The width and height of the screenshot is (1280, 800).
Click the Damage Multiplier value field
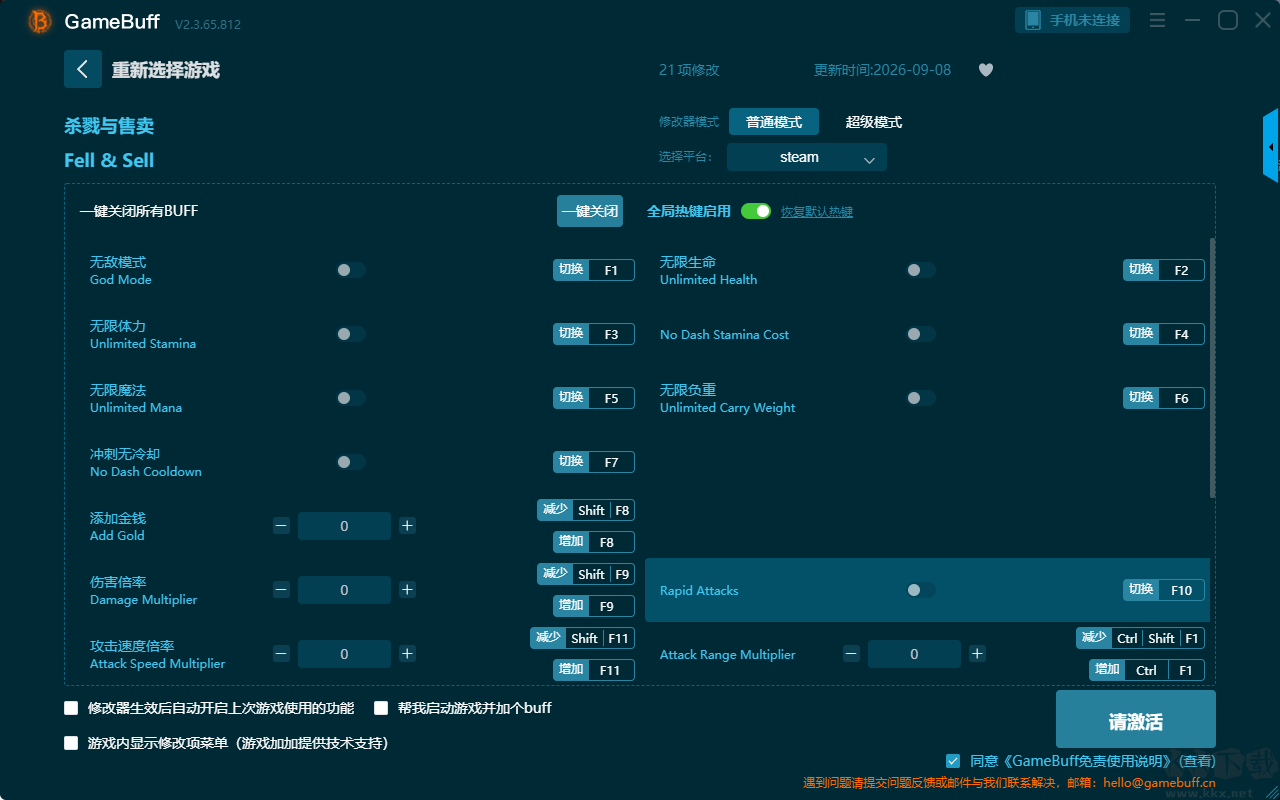345,590
